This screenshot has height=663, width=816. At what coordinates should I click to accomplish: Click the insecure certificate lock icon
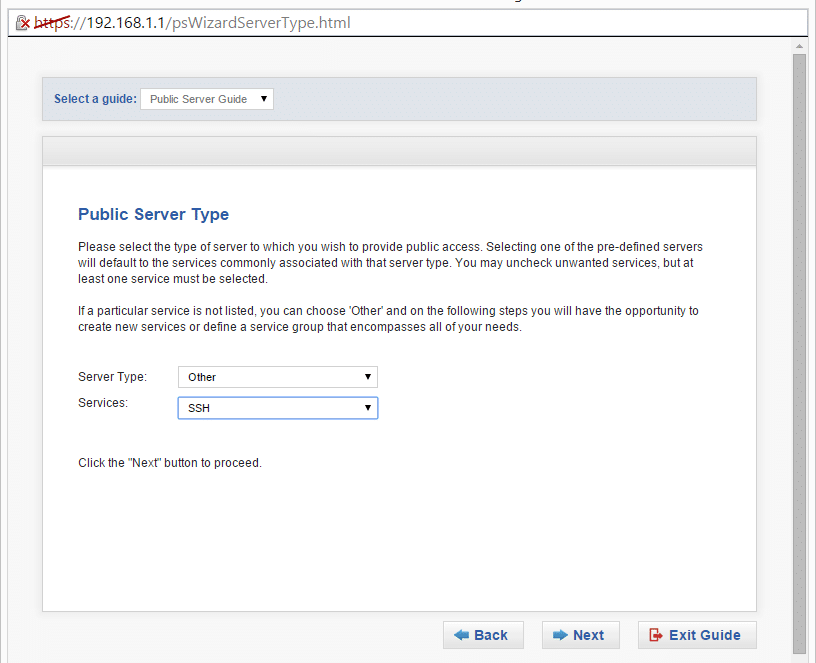pyautogui.click(x=22, y=23)
